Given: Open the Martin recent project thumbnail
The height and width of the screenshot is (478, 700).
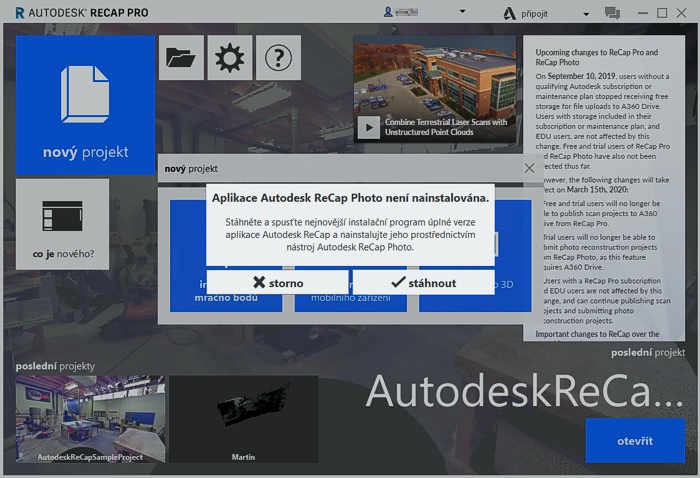Looking at the screenshot, I should tap(244, 419).
